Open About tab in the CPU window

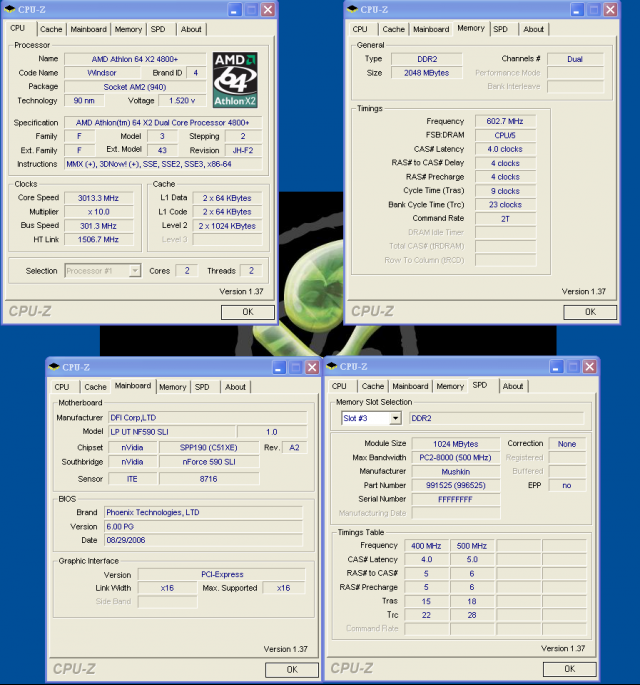click(x=191, y=29)
